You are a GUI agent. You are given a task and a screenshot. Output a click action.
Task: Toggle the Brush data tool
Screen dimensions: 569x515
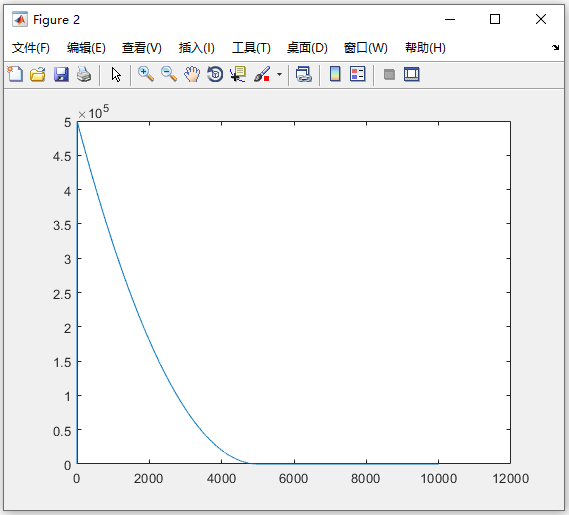tap(262, 74)
